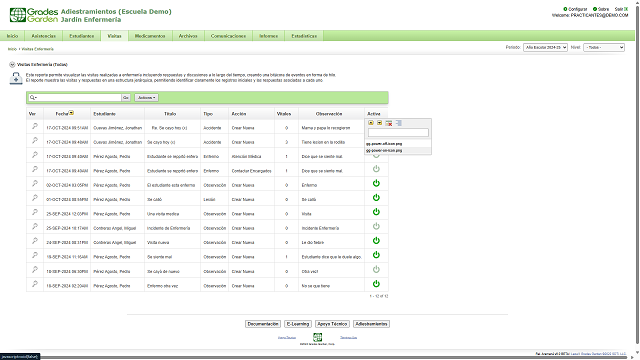Viewport: 640px width, 360px height.
Task: Toggle active power icon for 01-OCT 'Se cayó'
Action: [x=376, y=198]
